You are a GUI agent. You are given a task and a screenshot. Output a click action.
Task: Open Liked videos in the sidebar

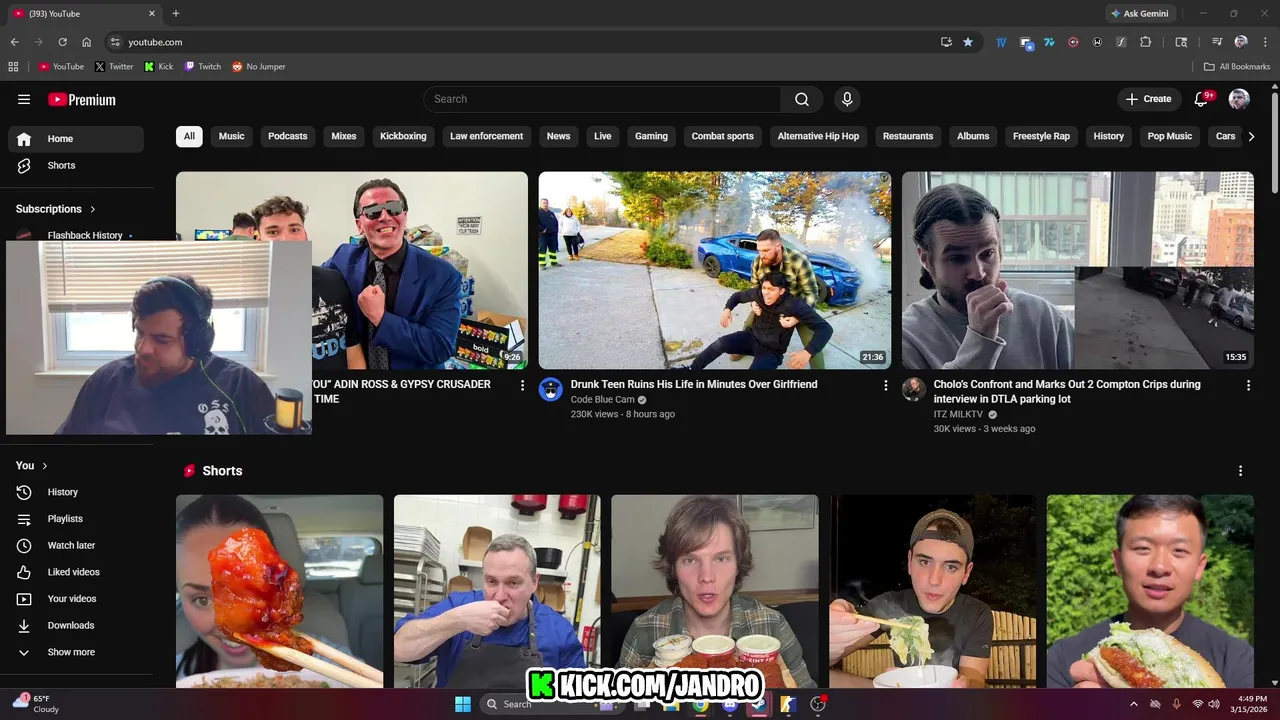tap(76, 572)
